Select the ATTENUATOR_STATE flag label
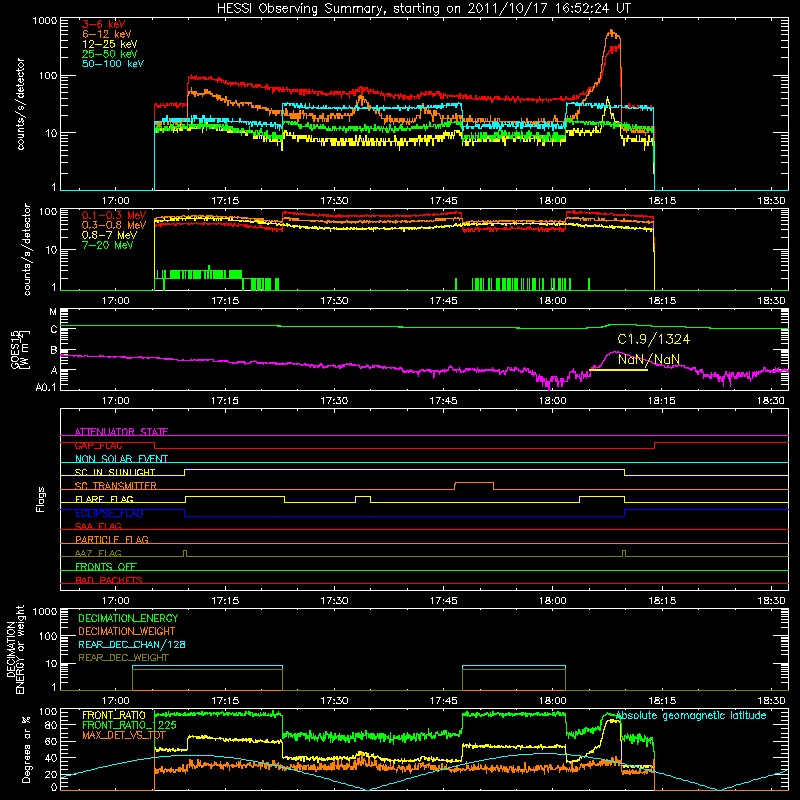Screen dimensions: 800x800 pos(121,432)
